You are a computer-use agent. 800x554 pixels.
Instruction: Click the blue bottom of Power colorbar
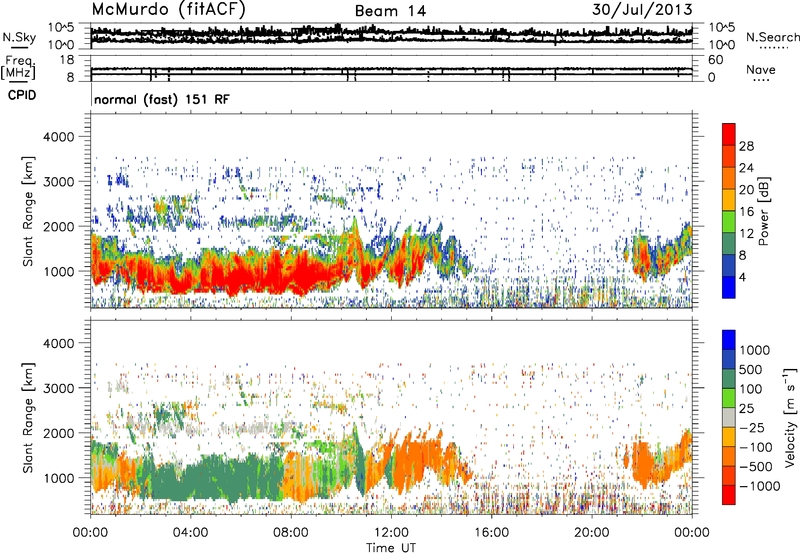(729, 287)
